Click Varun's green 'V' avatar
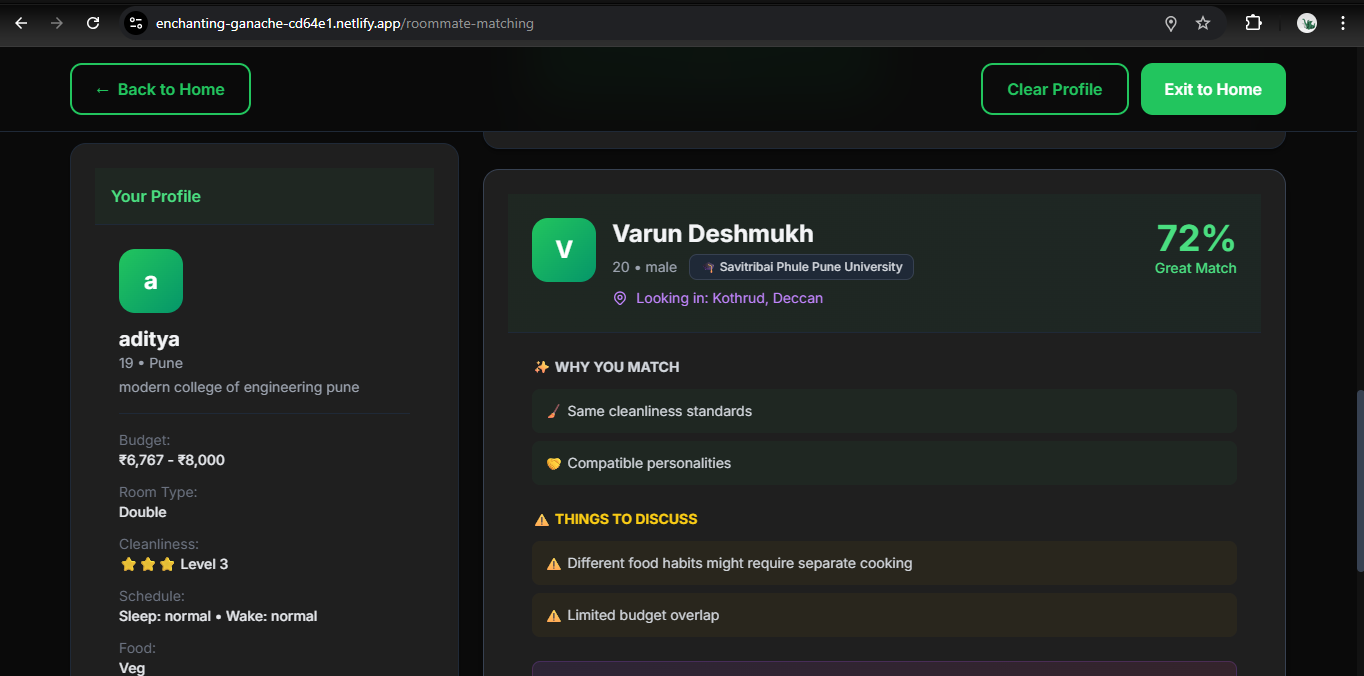 coord(564,250)
